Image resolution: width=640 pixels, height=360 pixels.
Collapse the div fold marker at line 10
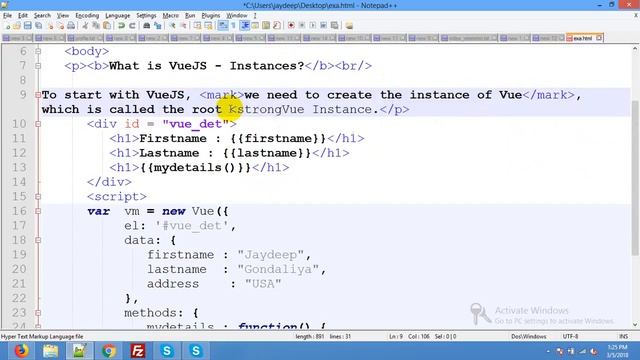[38, 124]
